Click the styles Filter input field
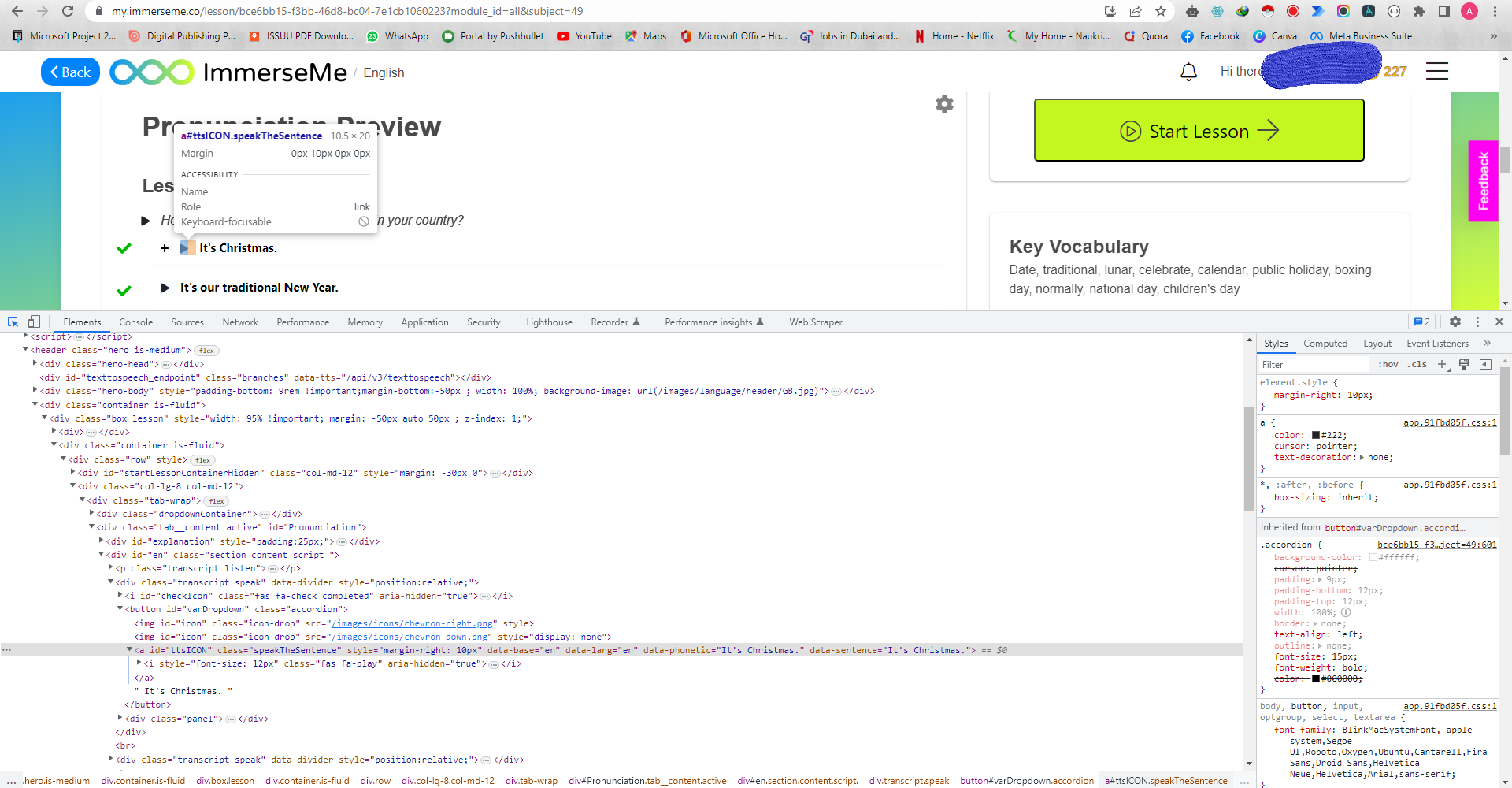Image resolution: width=1512 pixels, height=788 pixels. point(1313,364)
